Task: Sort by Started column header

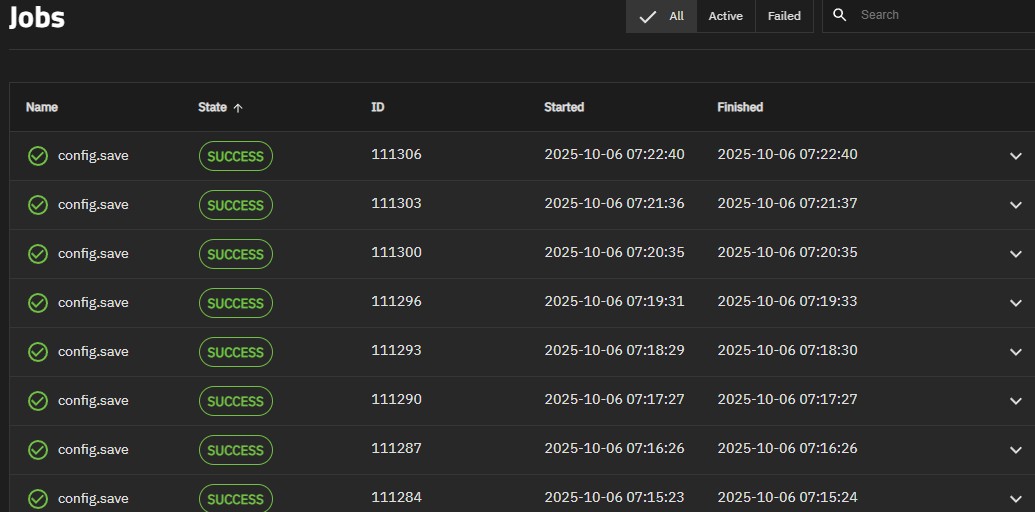Action: (x=564, y=107)
